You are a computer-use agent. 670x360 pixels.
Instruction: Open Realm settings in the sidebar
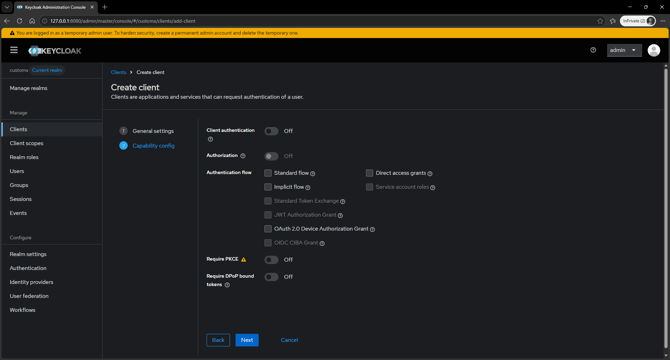[52, 254]
